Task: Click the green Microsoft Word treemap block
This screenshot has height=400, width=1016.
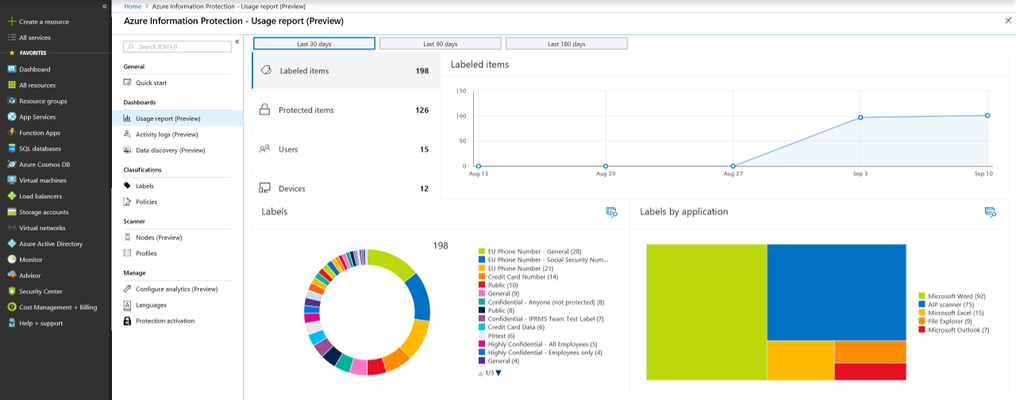Action: (706, 312)
